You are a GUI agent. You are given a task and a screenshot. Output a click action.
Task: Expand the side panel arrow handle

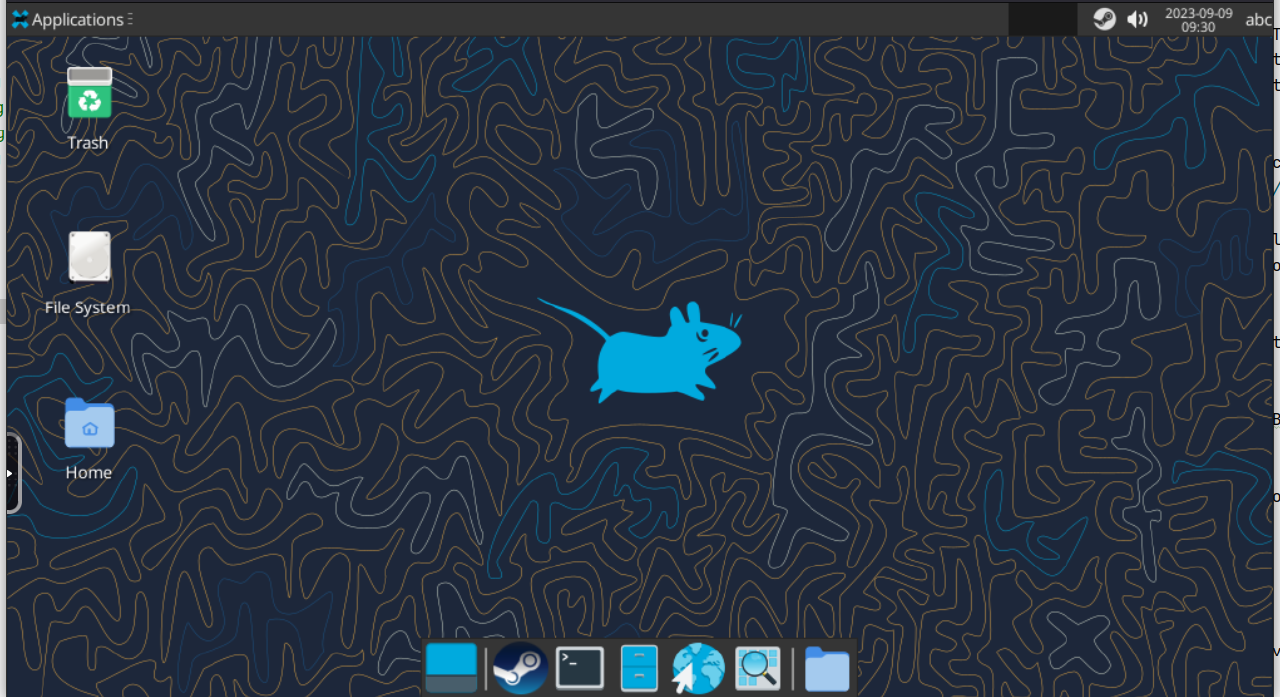12,473
